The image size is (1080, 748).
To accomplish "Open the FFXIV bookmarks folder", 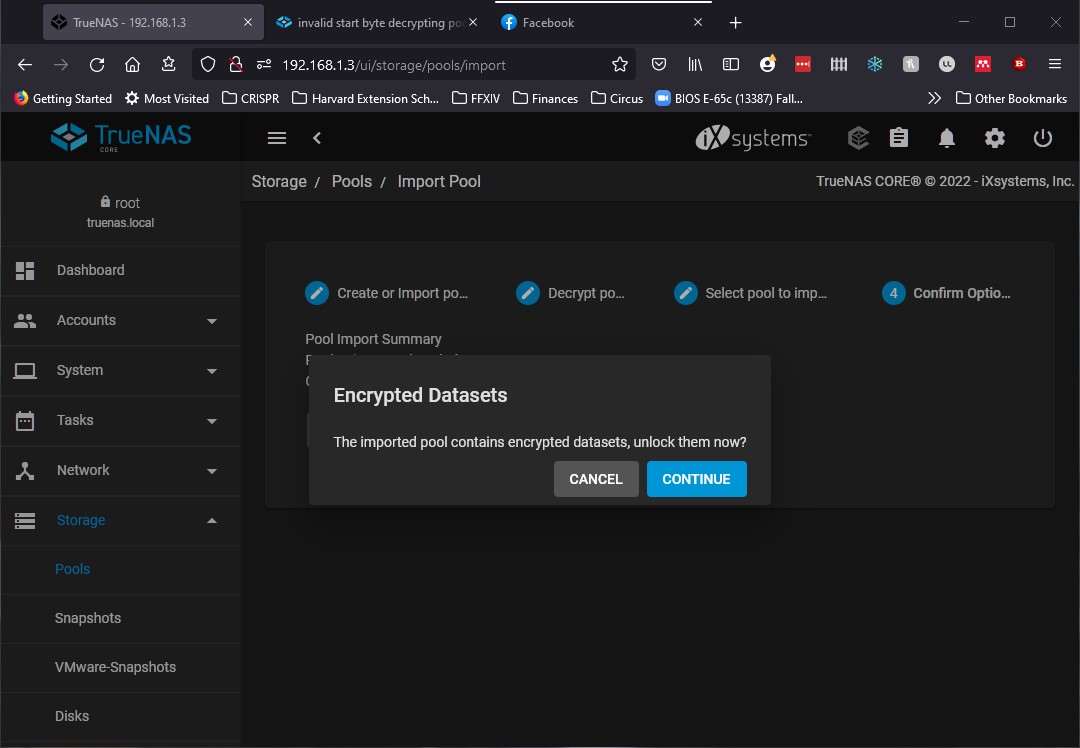I will point(476,98).
